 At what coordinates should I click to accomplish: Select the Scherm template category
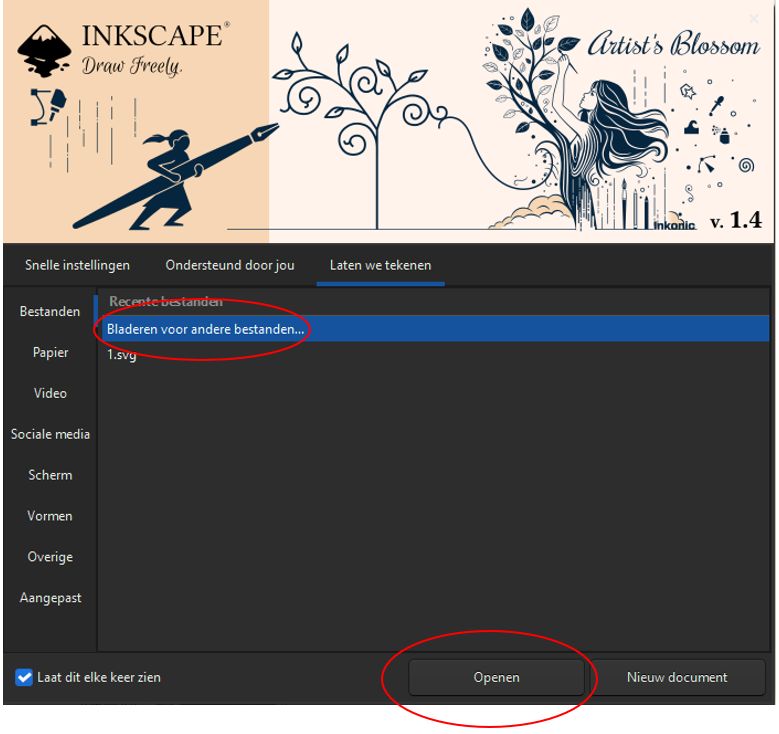(50, 475)
